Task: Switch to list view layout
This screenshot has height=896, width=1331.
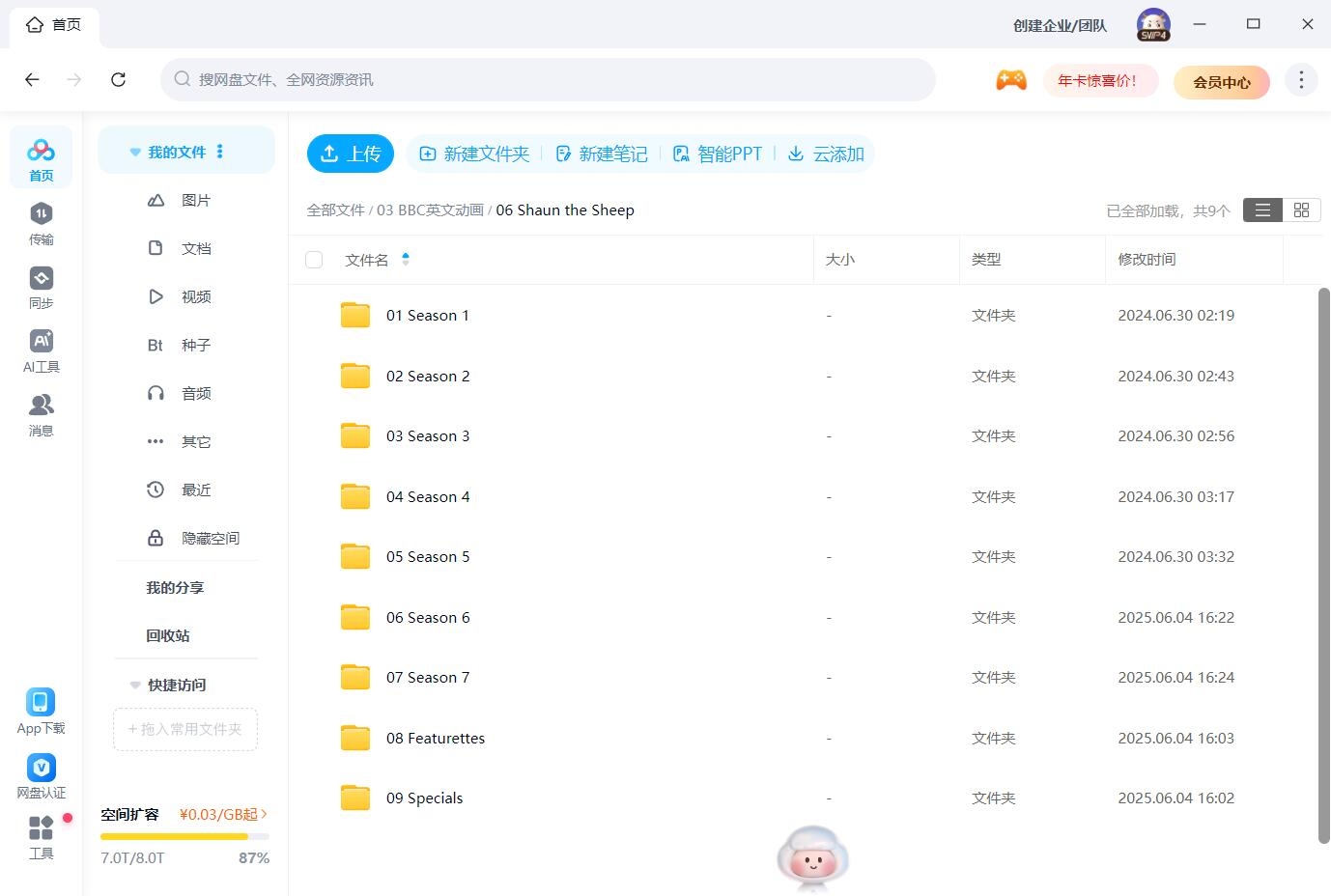Action: click(1262, 210)
